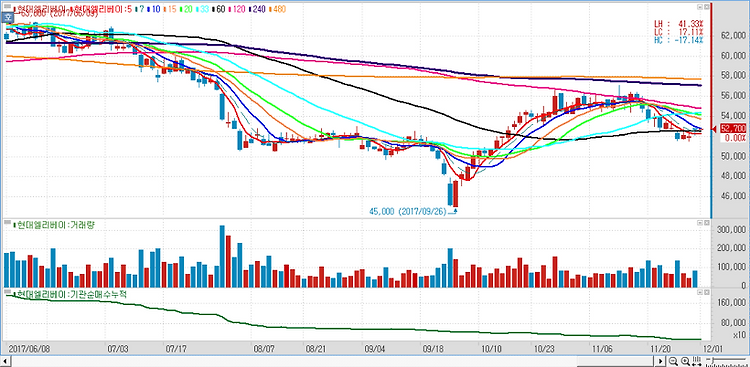Image resolution: width=750 pixels, height=367 pixels.
Task: Click the LC : 17.11% statistic
Action: point(679,32)
